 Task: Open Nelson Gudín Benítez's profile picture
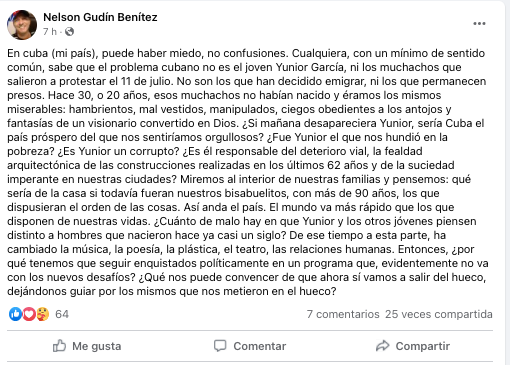click(22, 25)
